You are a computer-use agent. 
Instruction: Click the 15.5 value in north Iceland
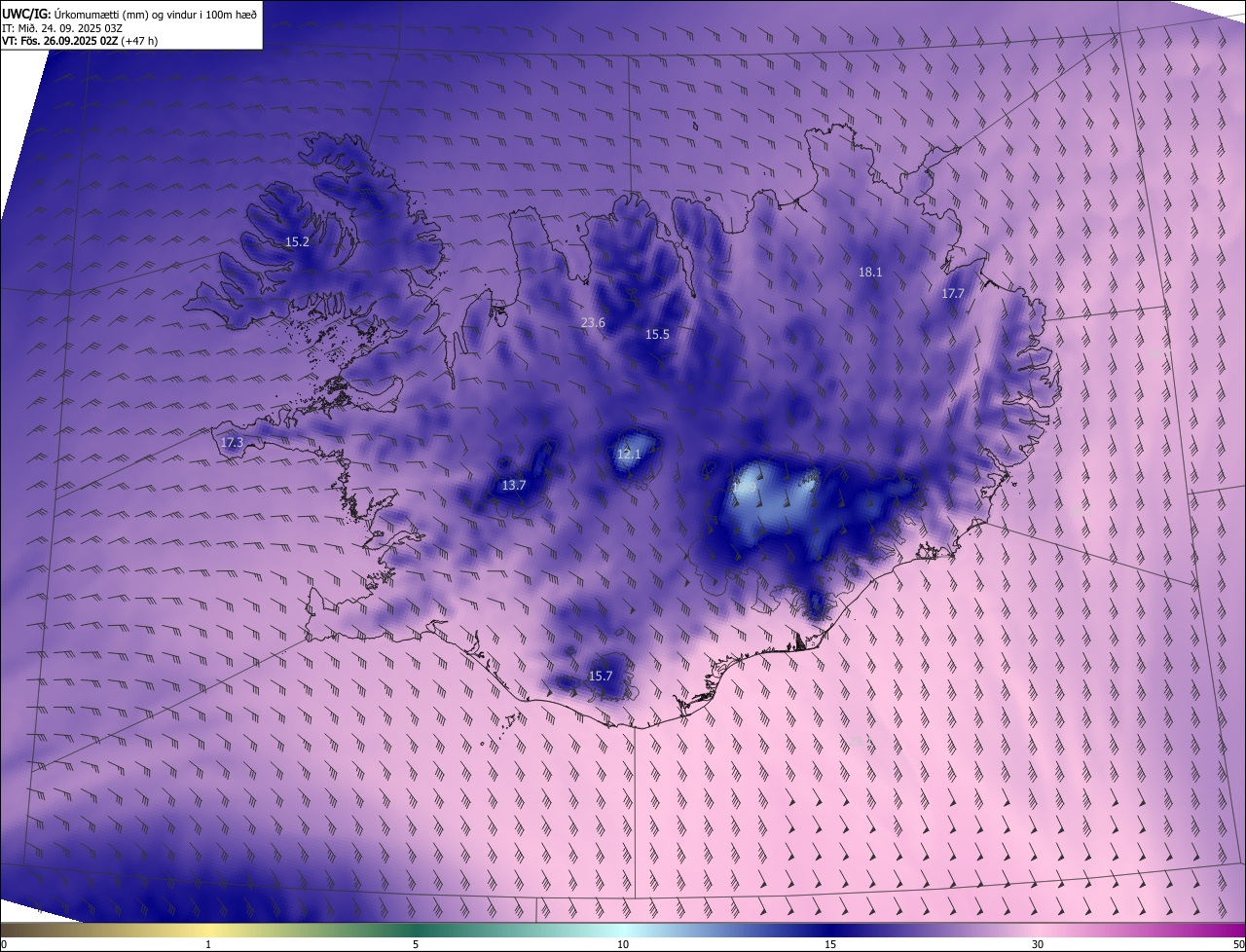pyautogui.click(x=657, y=334)
